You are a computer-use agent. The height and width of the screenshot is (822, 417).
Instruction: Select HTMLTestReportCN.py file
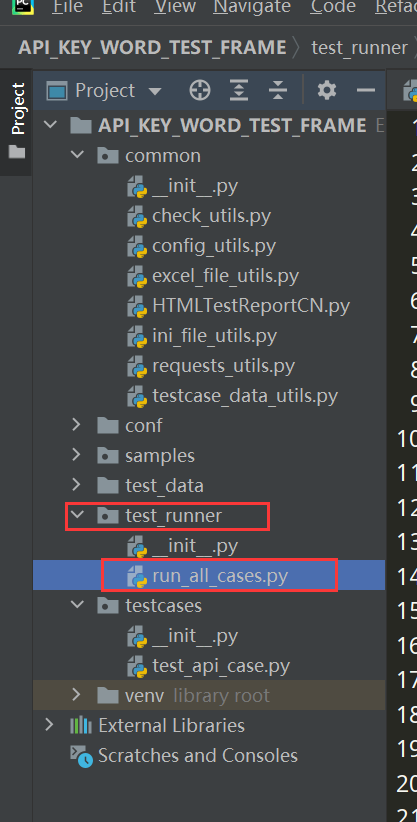[251, 305]
